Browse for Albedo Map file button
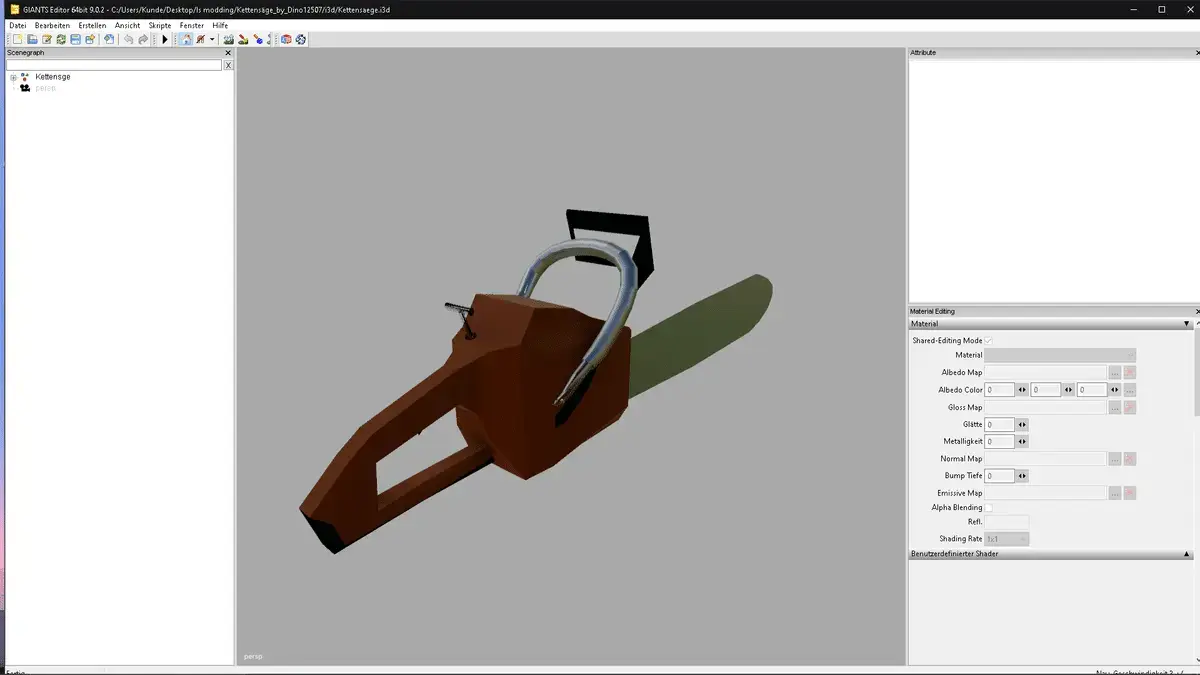1200x675 pixels. click(1114, 373)
